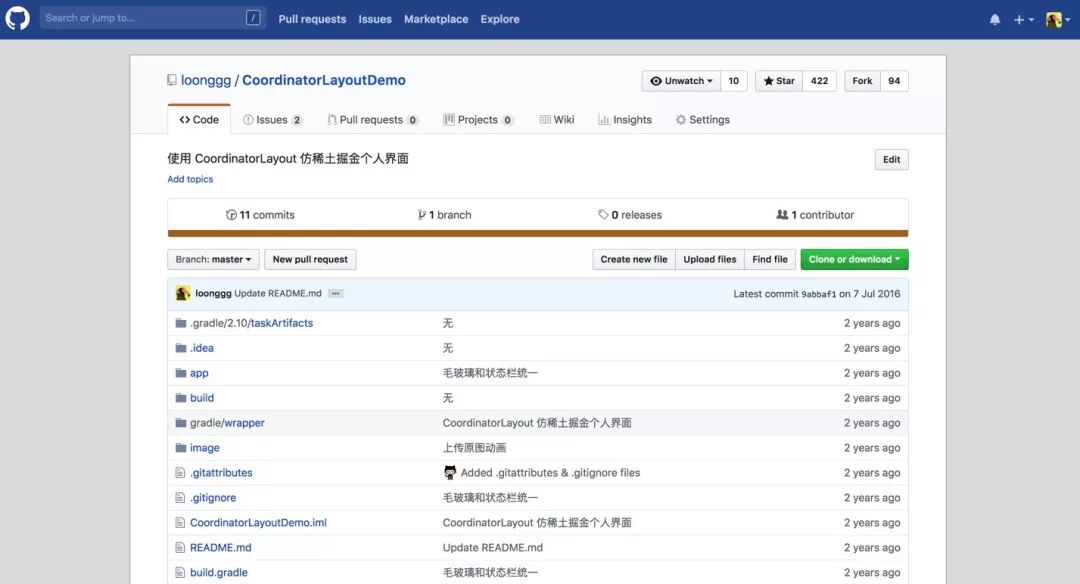
Task: View the 1 contributor page
Action: [x=815, y=215]
